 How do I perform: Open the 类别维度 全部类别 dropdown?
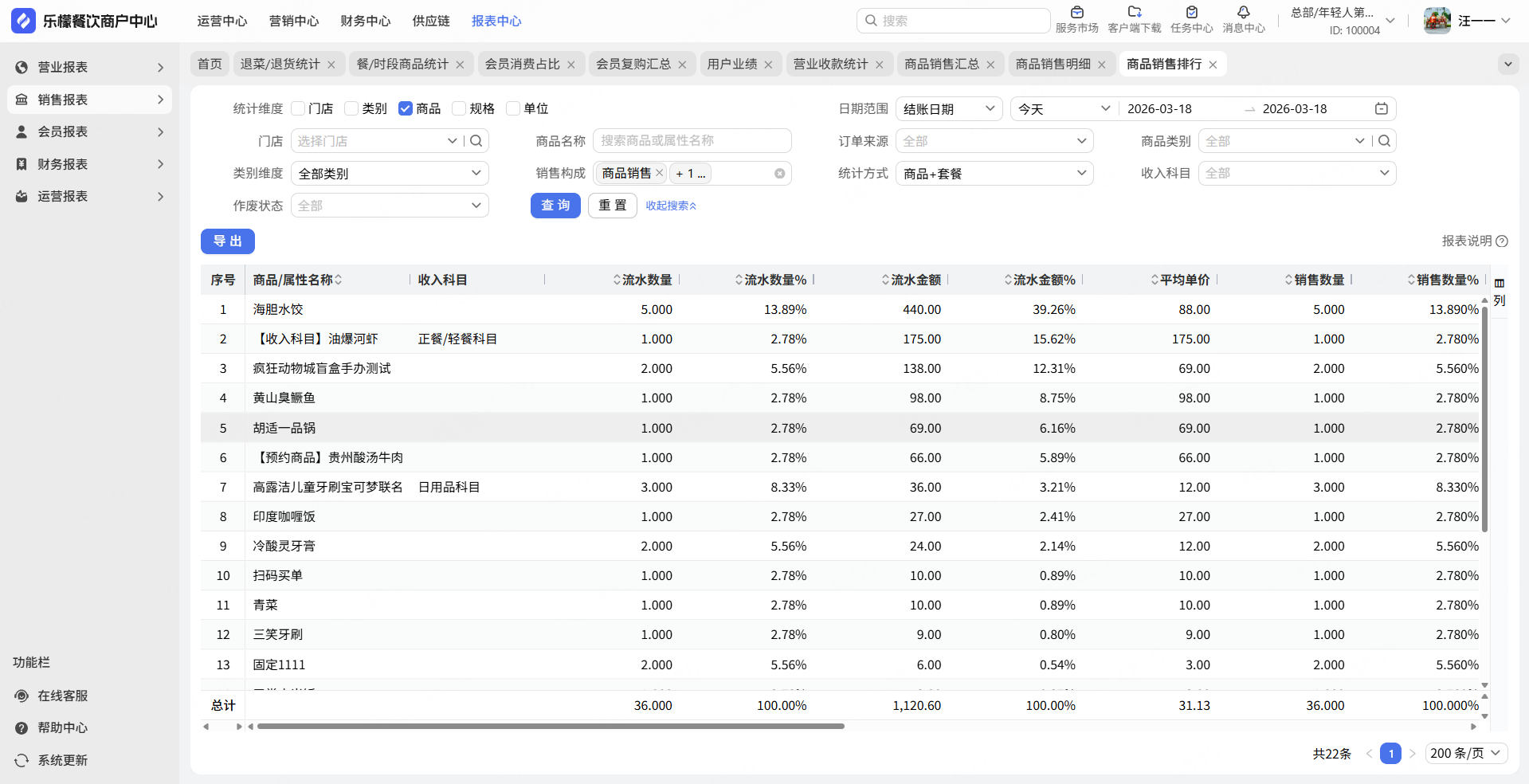(389, 174)
